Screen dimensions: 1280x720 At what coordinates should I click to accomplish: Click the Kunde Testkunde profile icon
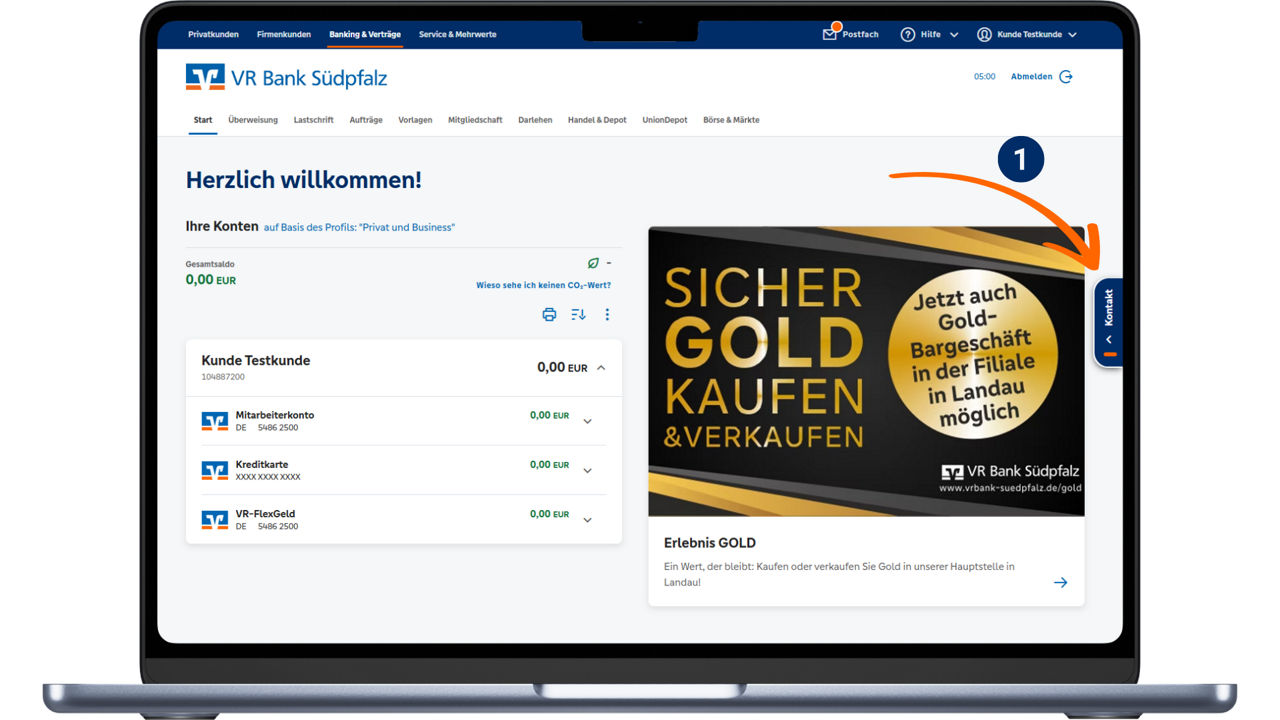click(984, 34)
